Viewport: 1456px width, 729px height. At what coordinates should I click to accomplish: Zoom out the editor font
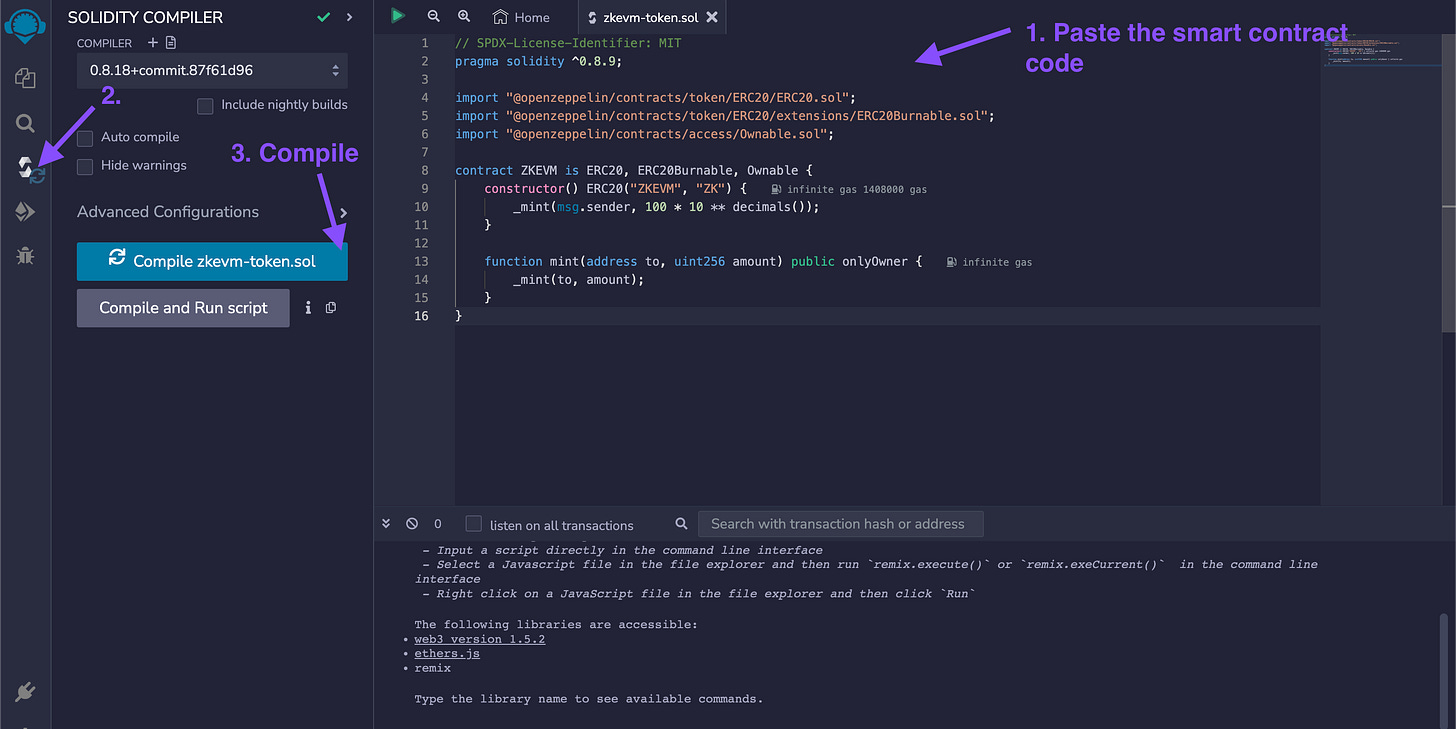[x=433, y=16]
